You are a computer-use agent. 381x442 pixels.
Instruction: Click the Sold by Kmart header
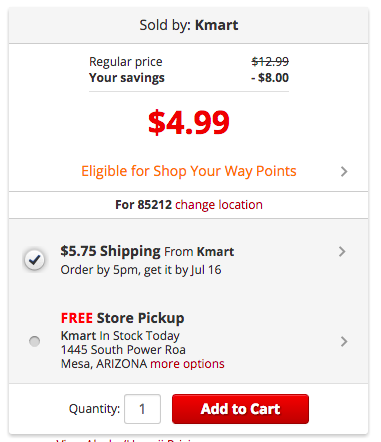189,25
